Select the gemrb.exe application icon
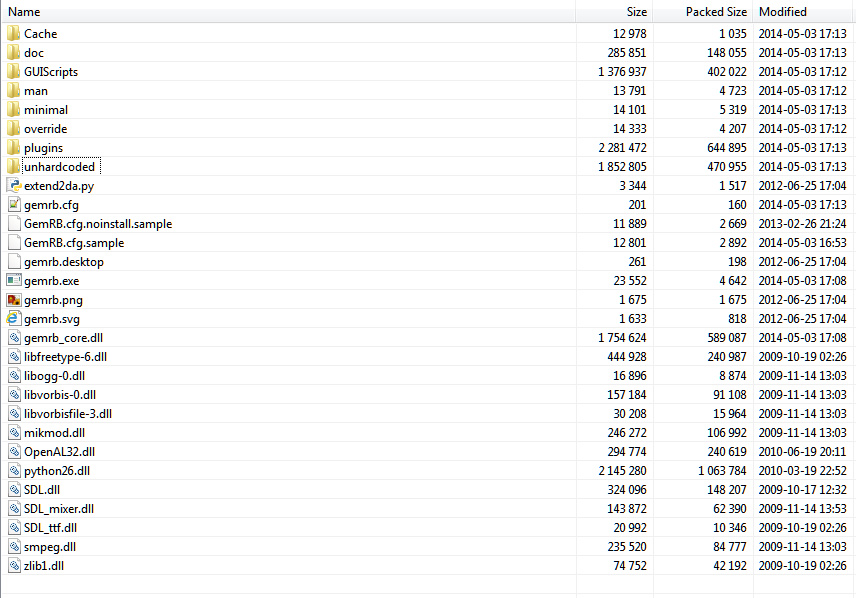Screen dimensions: 856x598 coord(14,281)
